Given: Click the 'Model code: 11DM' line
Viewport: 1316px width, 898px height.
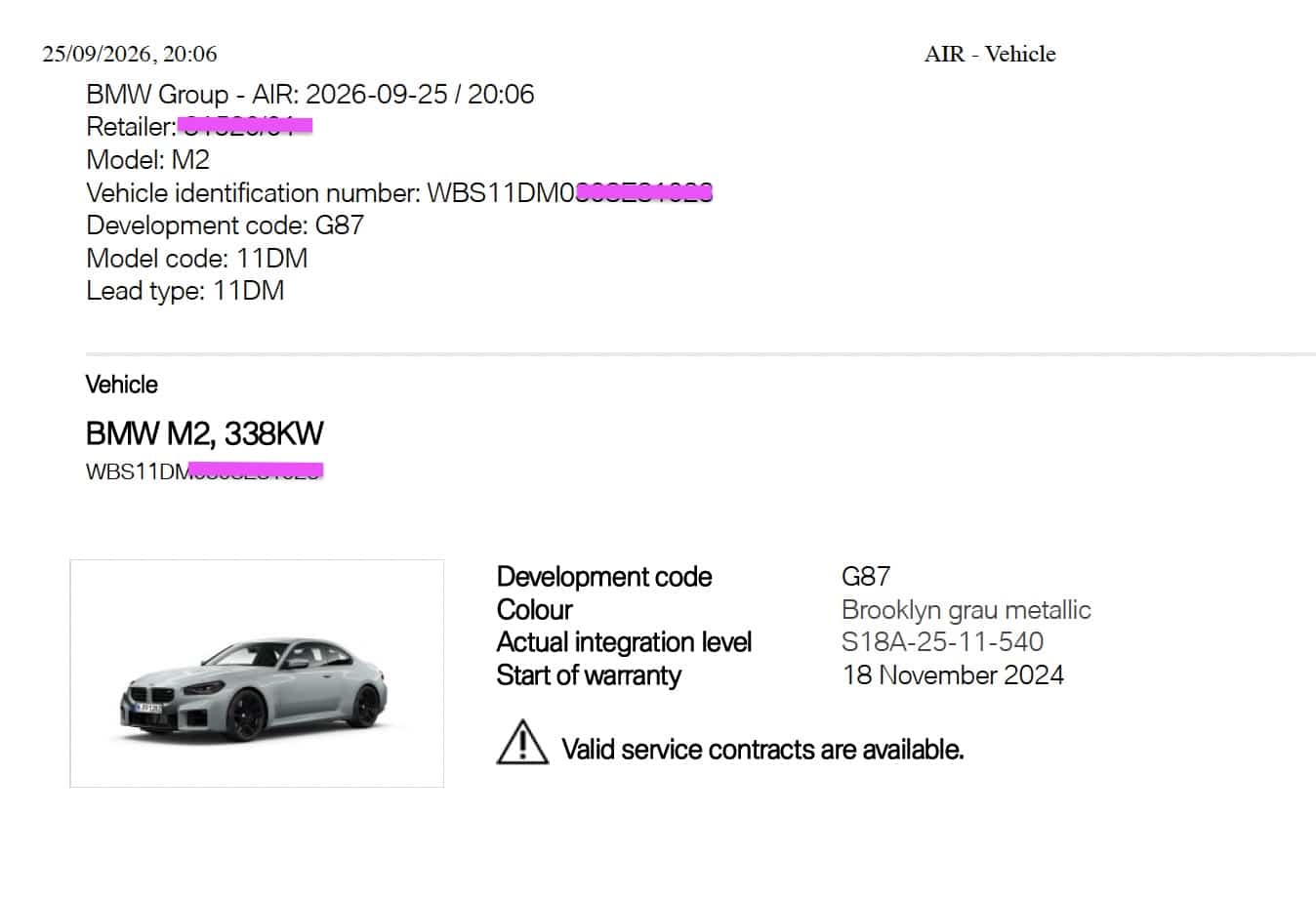Looking at the screenshot, I should [x=197, y=259].
